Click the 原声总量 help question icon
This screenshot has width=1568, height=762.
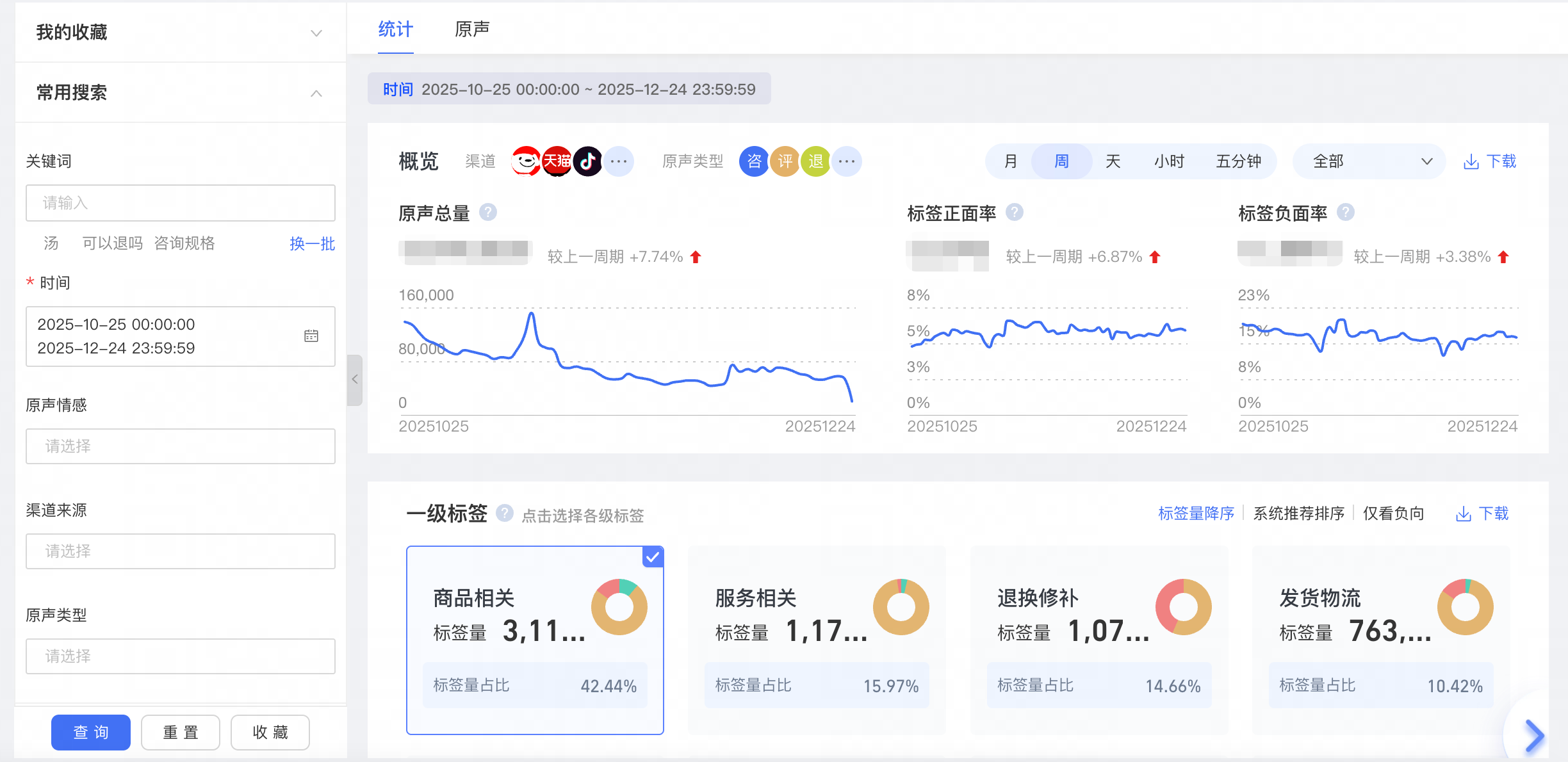tap(488, 212)
